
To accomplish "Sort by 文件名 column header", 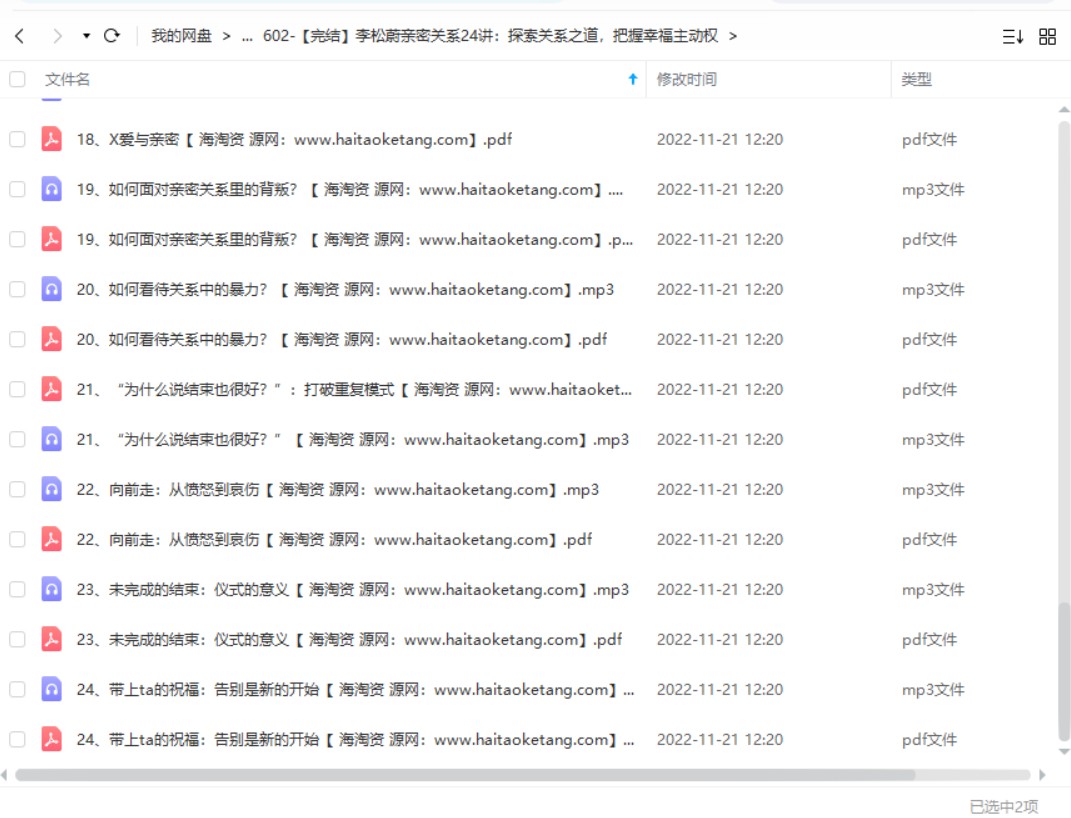I will click(x=68, y=79).
